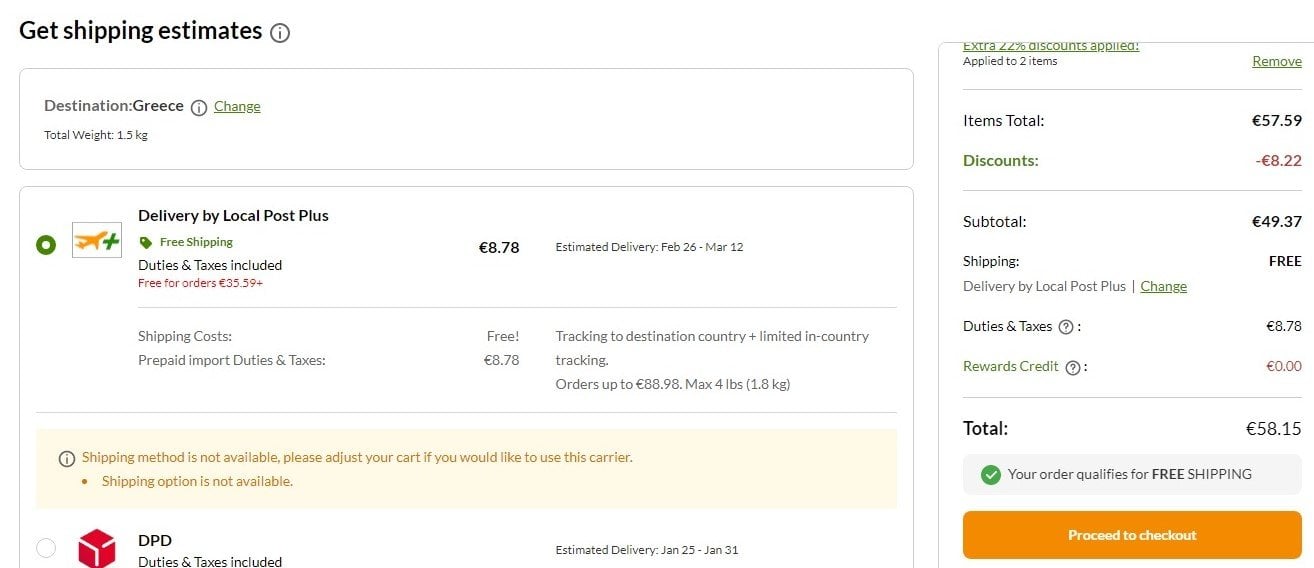Click green checkmark in free shipping banner
The width and height of the screenshot is (1314, 568).
[x=990, y=475]
